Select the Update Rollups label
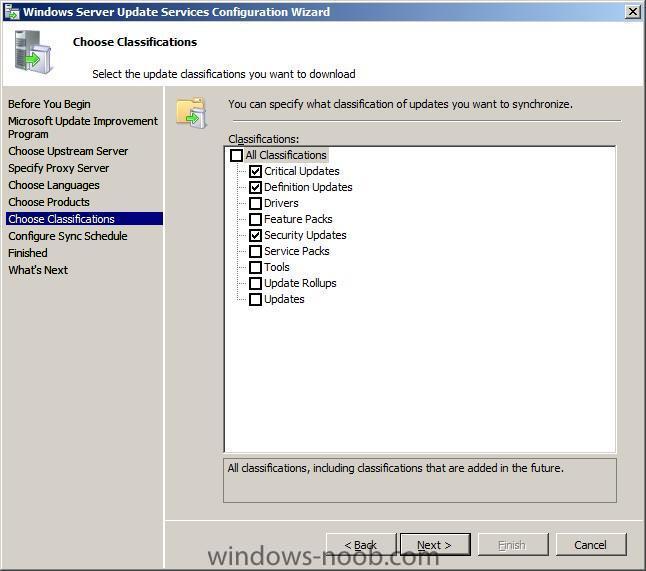 click(300, 283)
